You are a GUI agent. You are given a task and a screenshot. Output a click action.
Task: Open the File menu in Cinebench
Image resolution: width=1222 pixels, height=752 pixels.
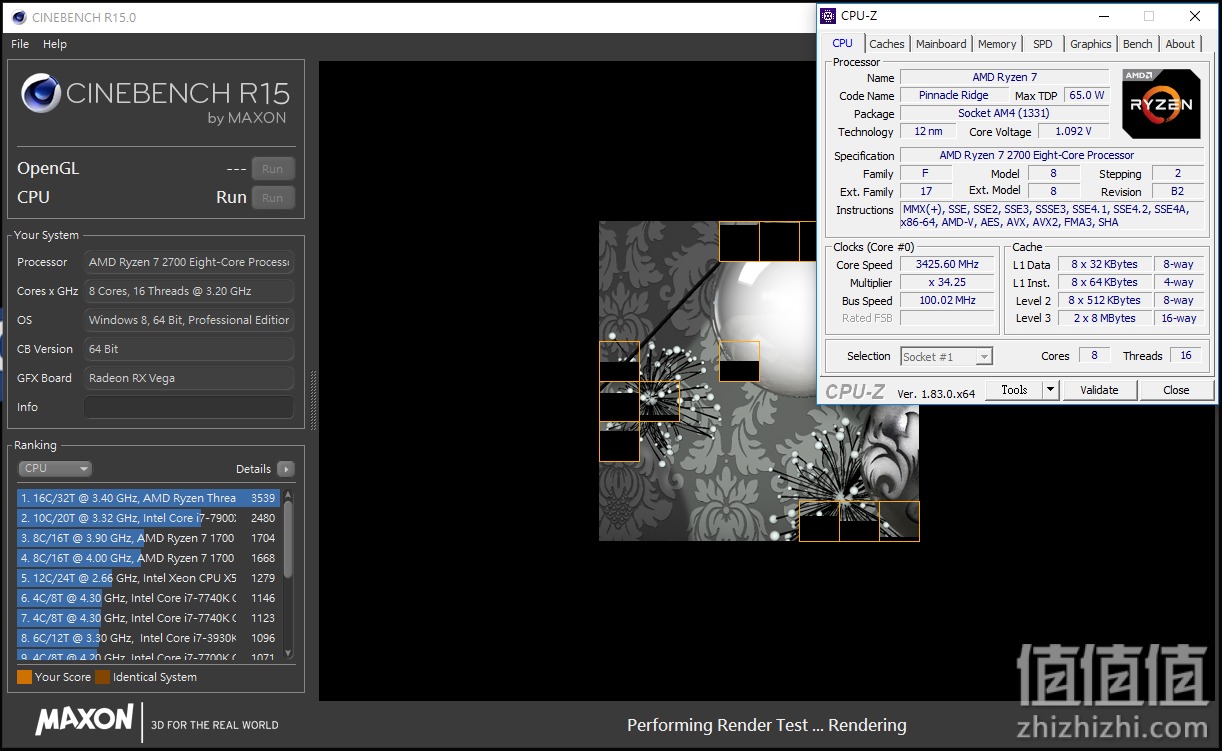pos(20,44)
